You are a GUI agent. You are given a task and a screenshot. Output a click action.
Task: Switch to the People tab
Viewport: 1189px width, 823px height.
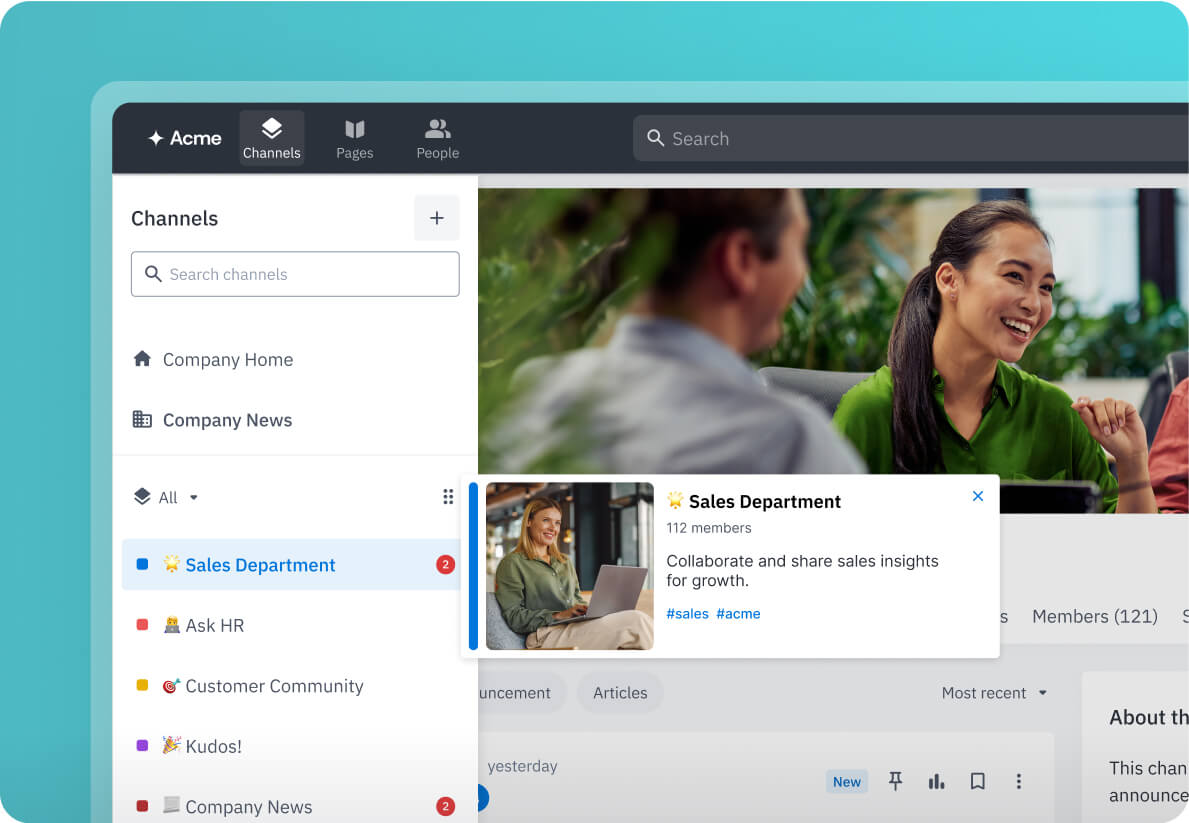437,138
